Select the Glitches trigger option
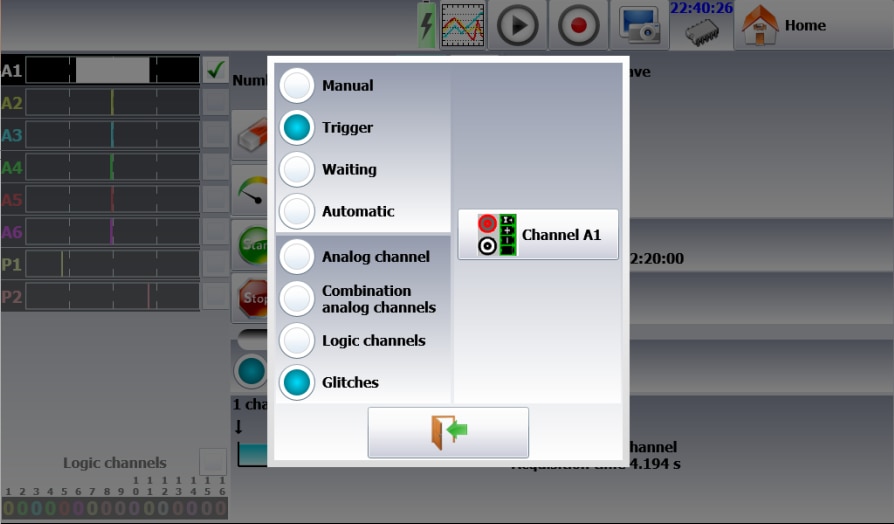Image resolution: width=894 pixels, height=524 pixels. (297, 383)
